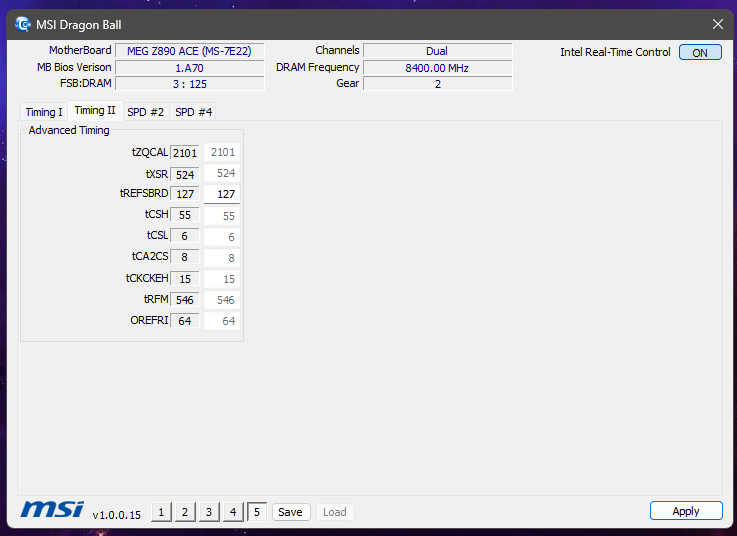The width and height of the screenshot is (737, 536).
Task: Click the tREFSBRD second-column 127 value
Action: (222, 194)
